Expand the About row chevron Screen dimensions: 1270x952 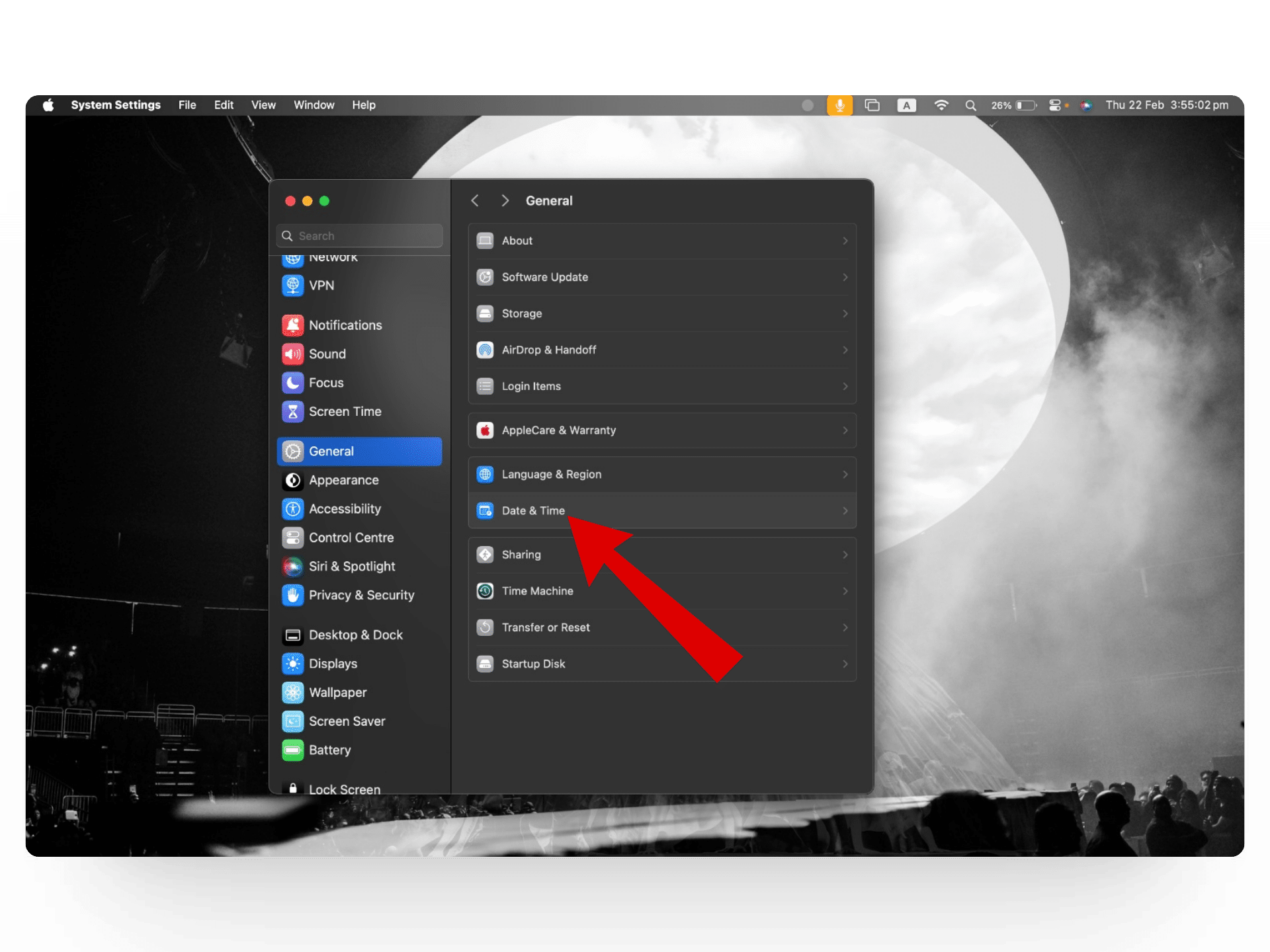click(x=845, y=241)
